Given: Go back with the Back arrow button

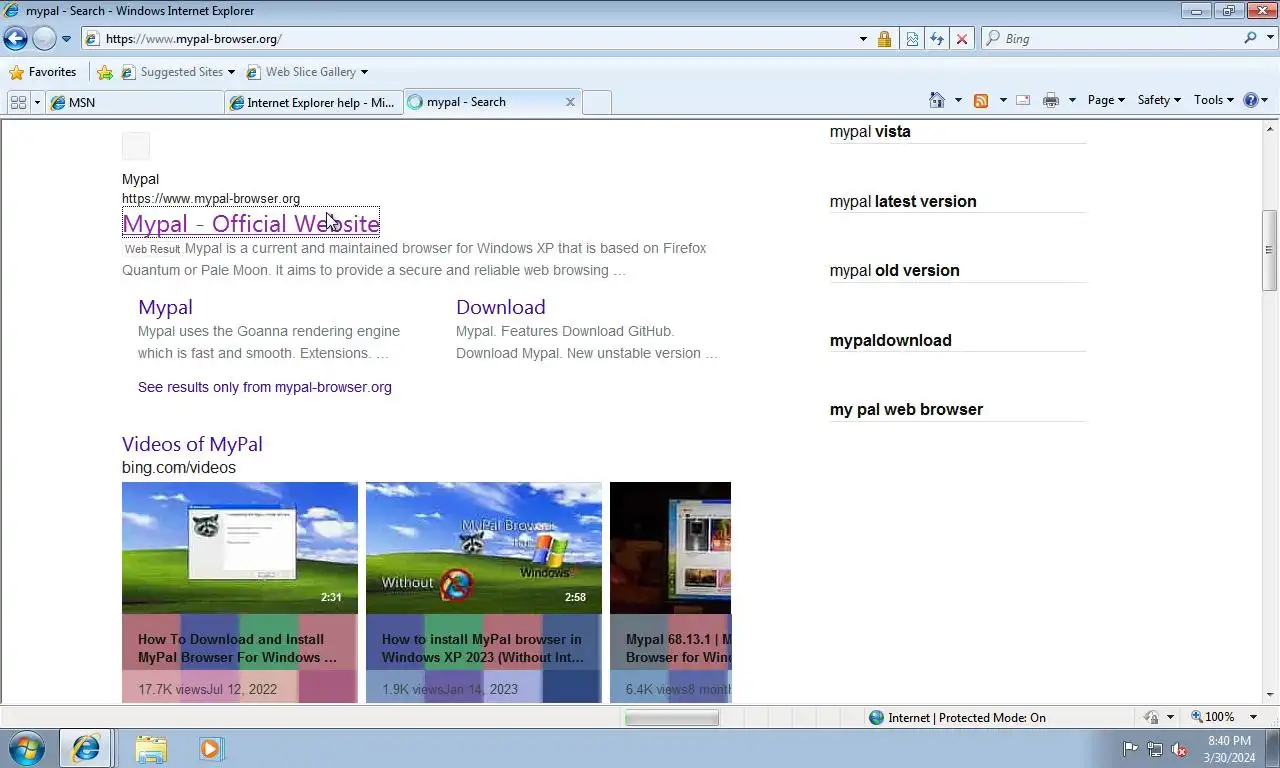Looking at the screenshot, I should click(15, 38).
